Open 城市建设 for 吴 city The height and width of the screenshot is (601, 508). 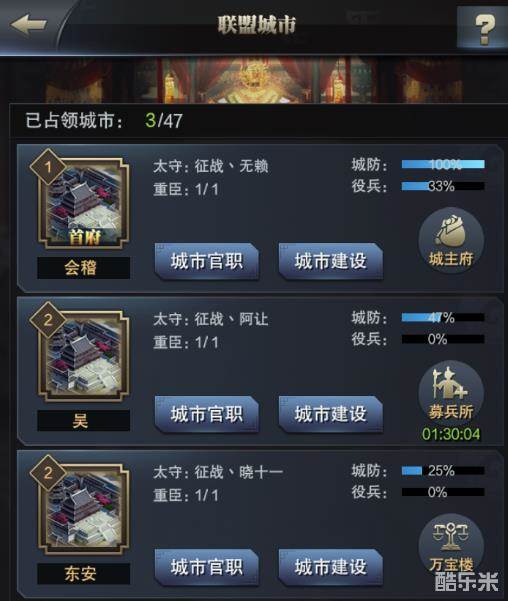pyautogui.click(x=330, y=414)
